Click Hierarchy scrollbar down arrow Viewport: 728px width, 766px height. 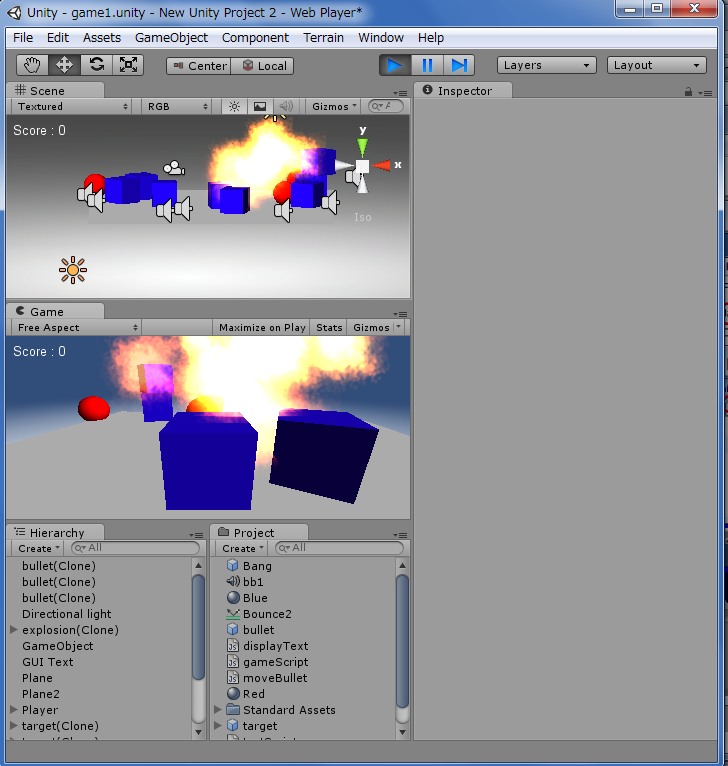(x=198, y=732)
